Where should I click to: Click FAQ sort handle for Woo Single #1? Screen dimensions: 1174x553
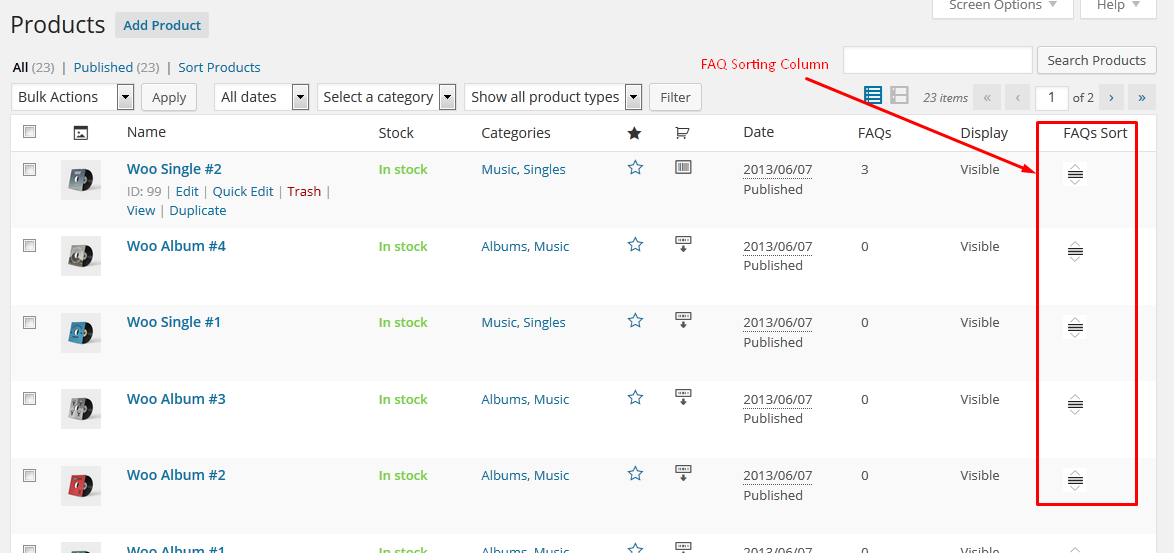[1075, 328]
